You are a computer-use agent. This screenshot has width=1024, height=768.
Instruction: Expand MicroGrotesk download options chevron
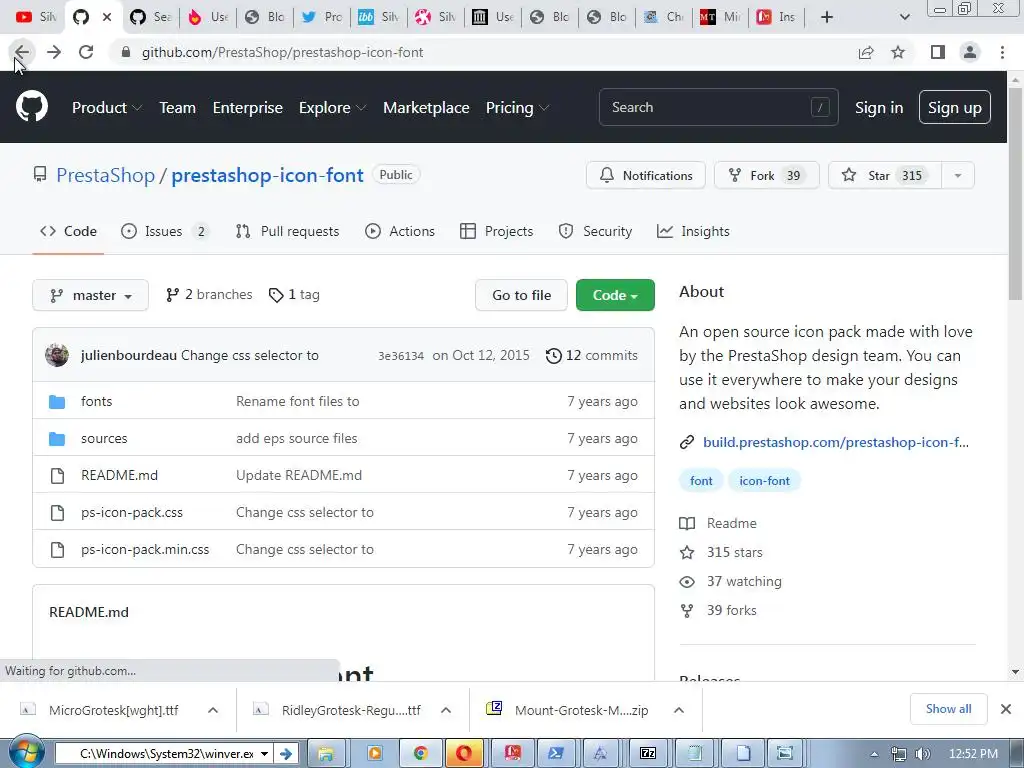(213, 710)
